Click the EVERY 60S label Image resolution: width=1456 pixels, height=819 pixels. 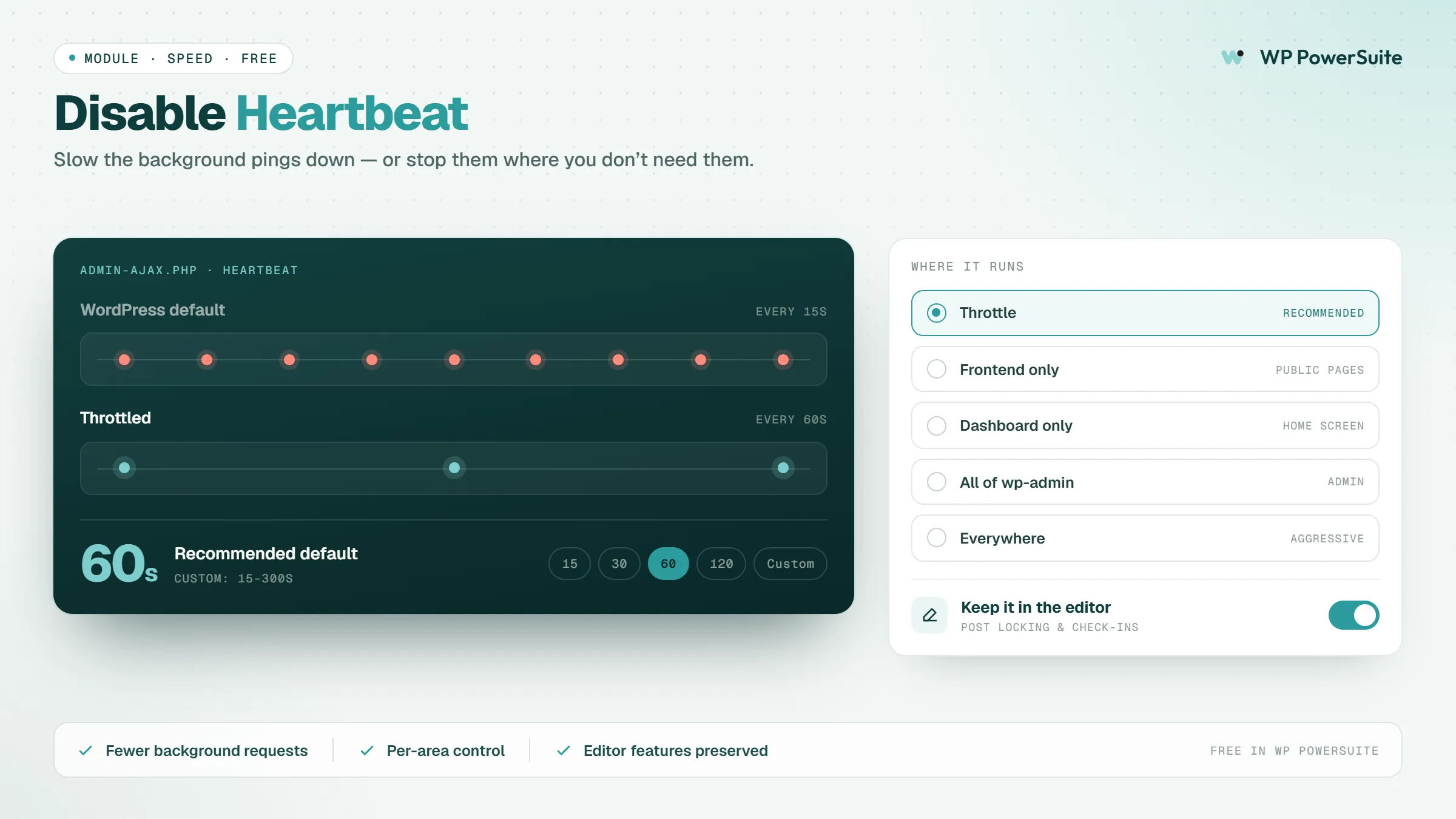pos(791,419)
